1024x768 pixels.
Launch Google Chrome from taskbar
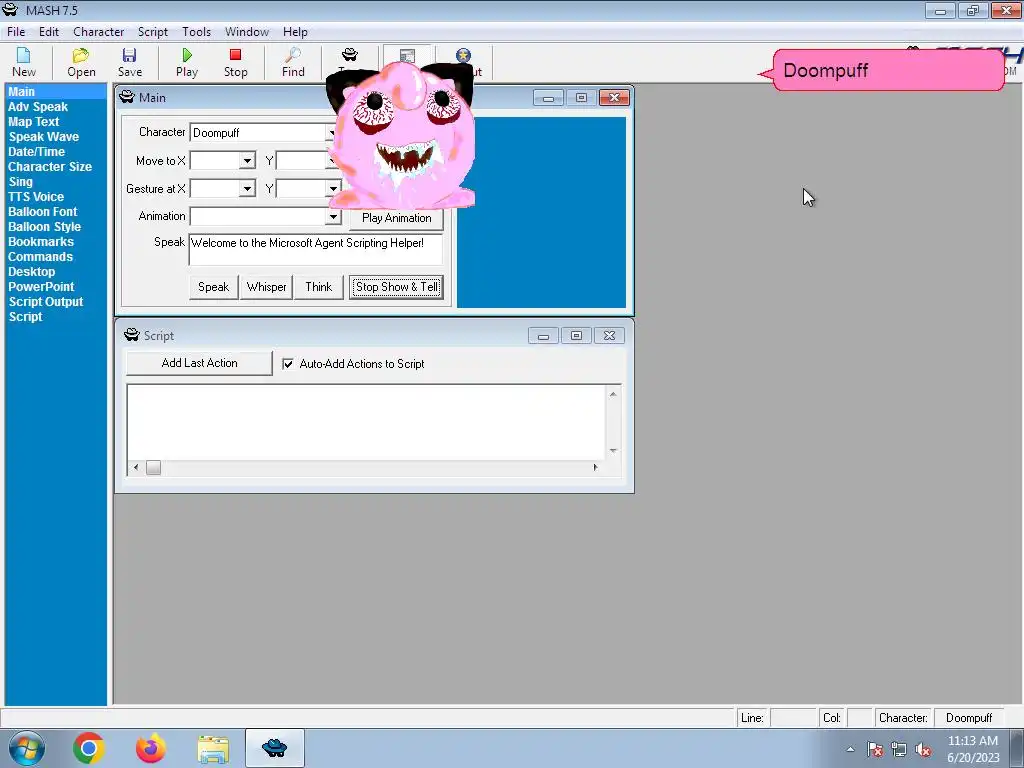[89, 748]
